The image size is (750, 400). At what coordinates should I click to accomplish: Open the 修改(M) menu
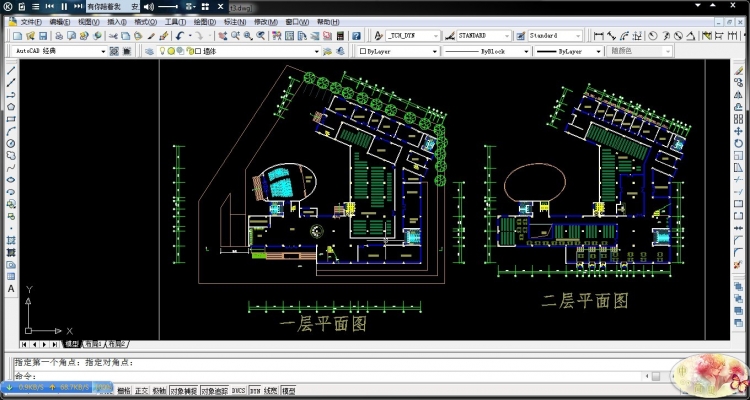coord(266,22)
